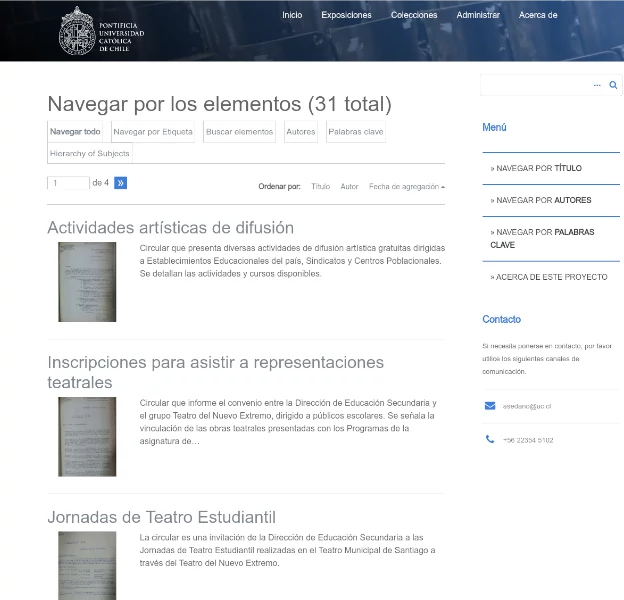This screenshot has height=600, width=624.
Task: Open thumbnail of Actividades artísticas de difusión
Action: [x=87, y=282]
